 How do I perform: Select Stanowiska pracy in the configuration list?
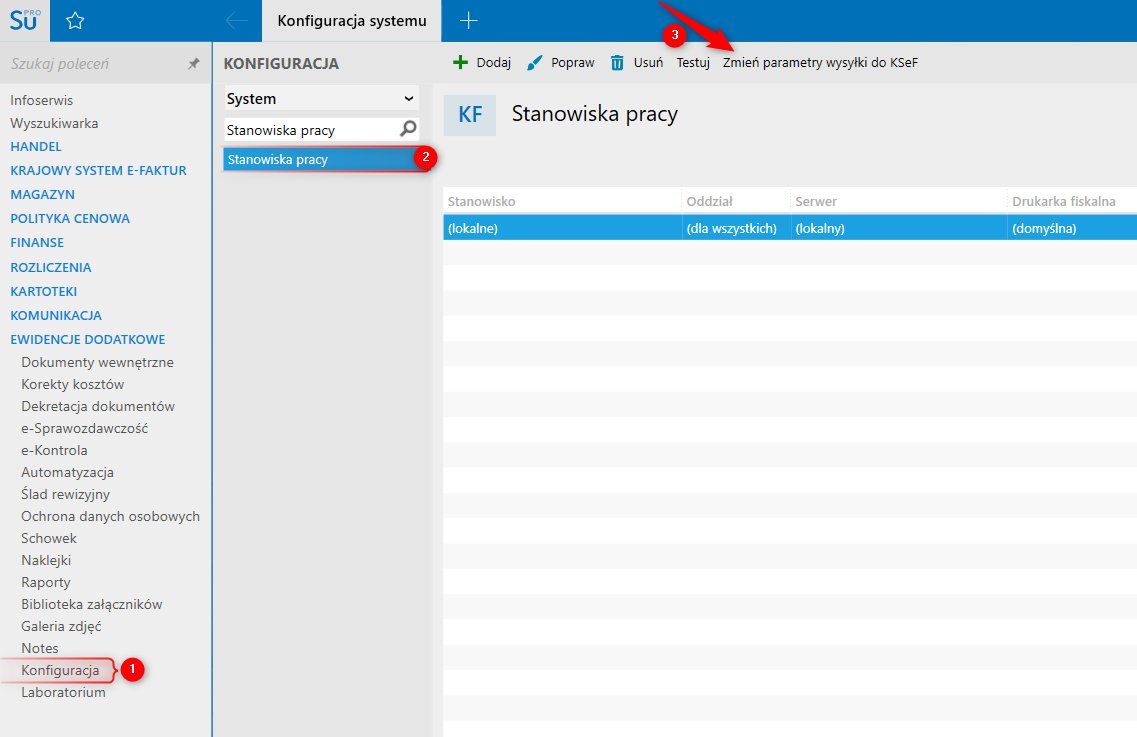[321, 160]
